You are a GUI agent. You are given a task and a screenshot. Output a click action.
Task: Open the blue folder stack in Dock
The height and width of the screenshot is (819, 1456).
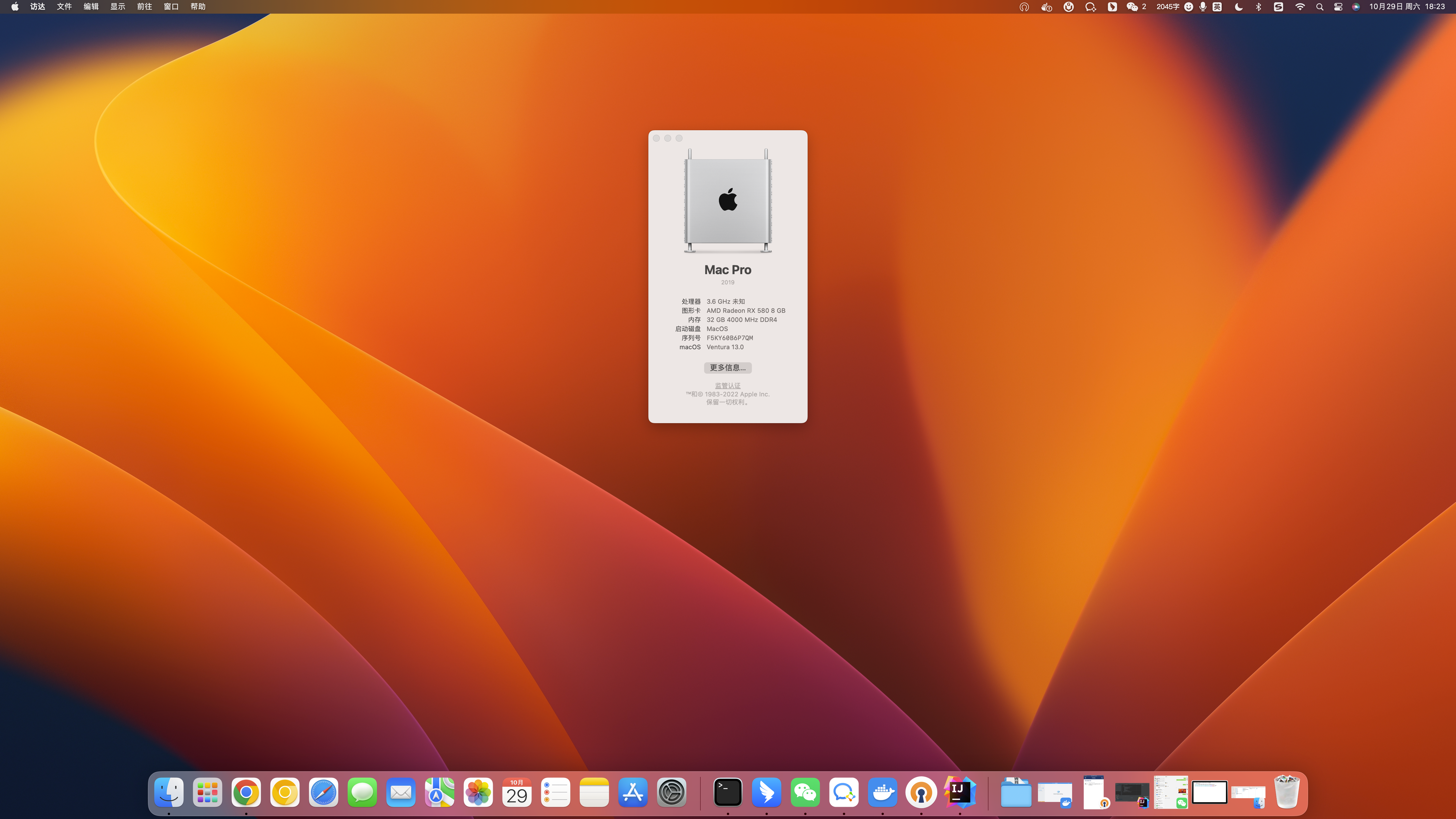point(1016,793)
